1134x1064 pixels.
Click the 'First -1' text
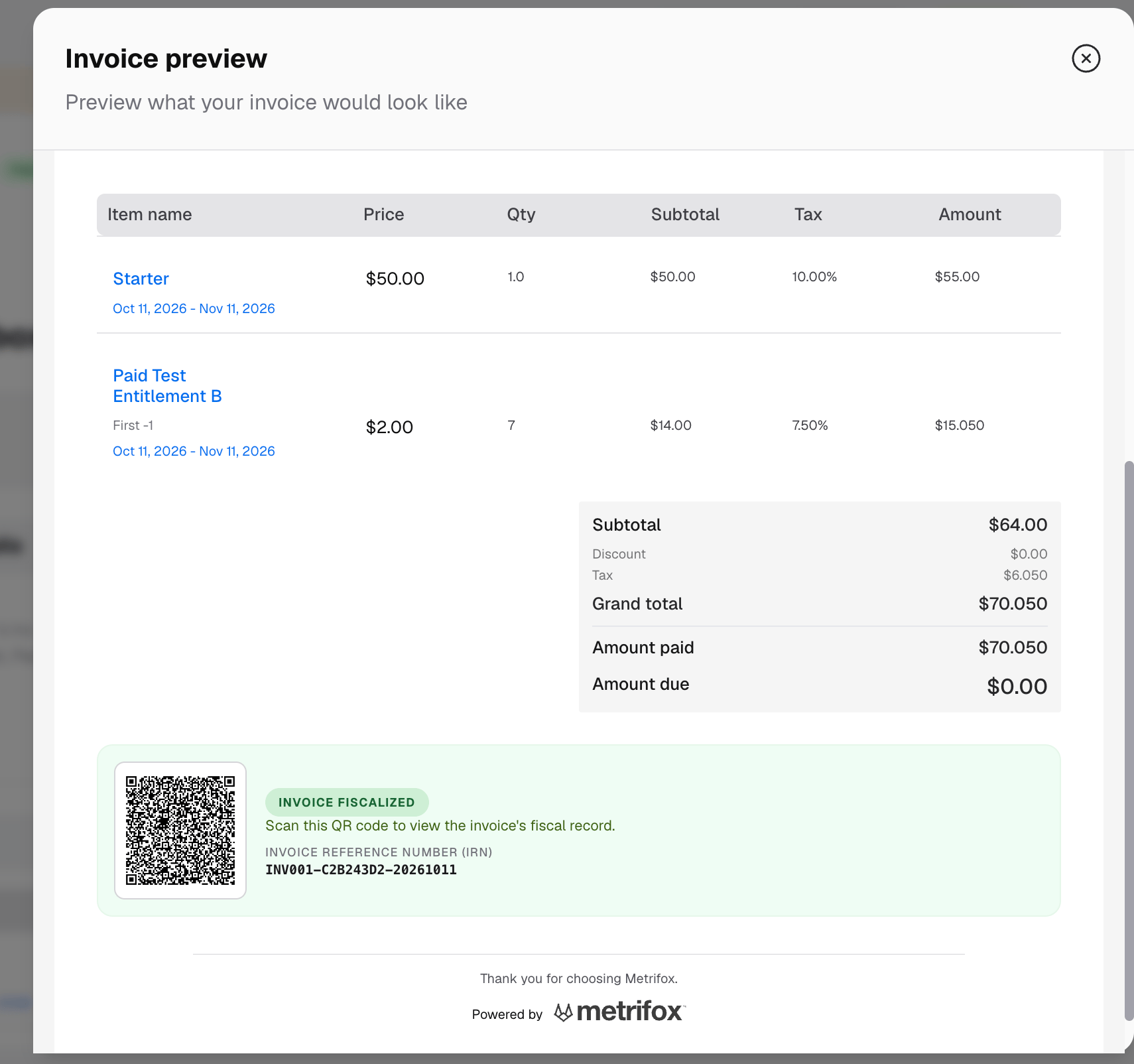(133, 425)
